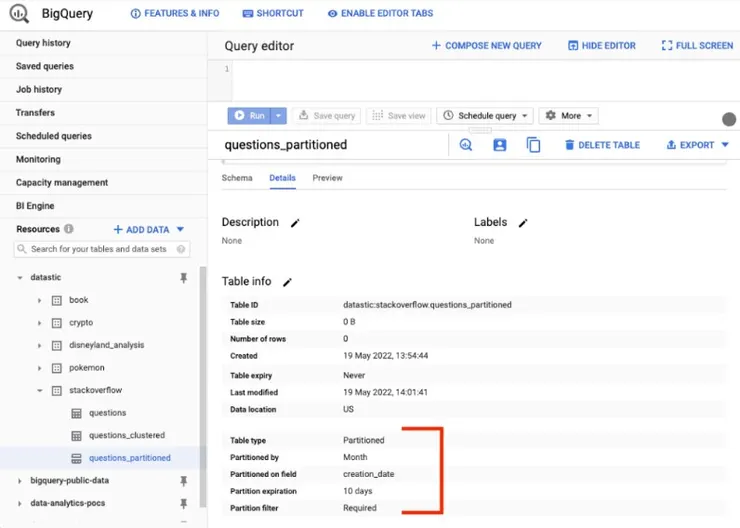Click the Resources info icon

click(69, 229)
